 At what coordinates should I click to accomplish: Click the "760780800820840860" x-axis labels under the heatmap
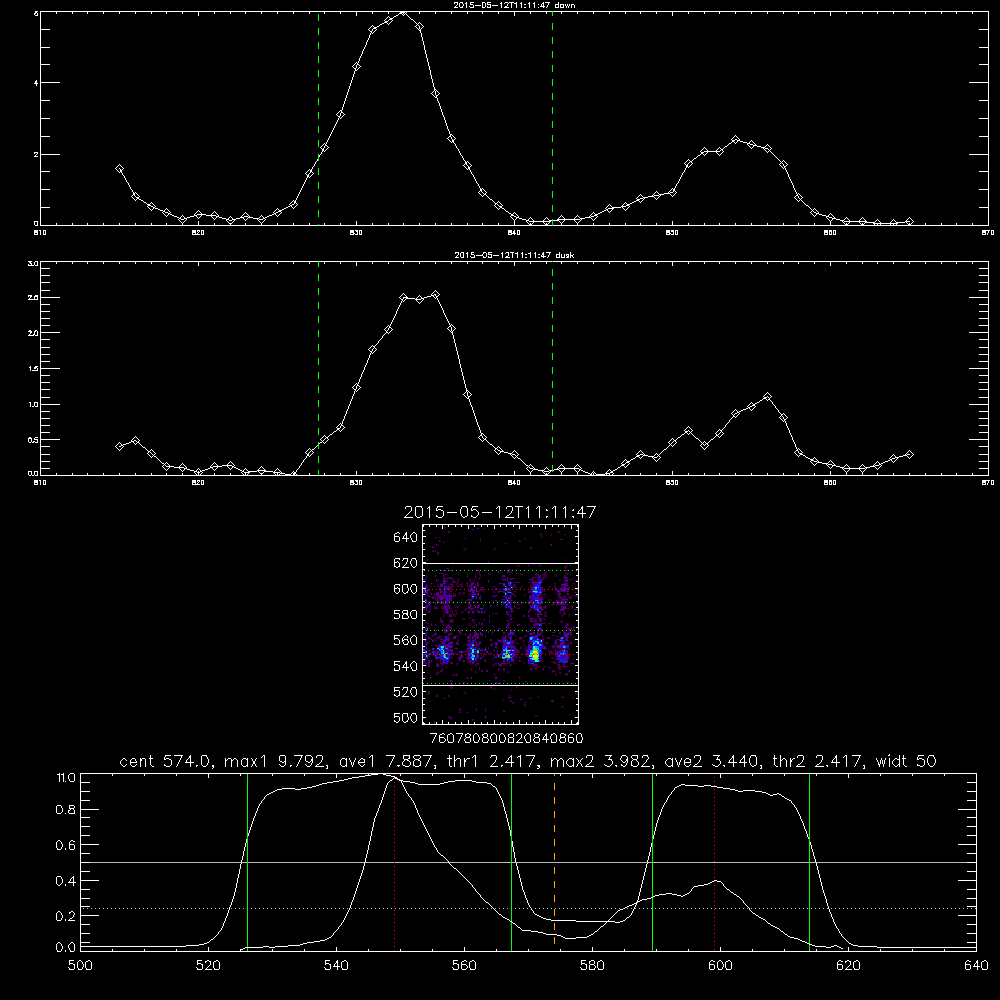[x=506, y=738]
